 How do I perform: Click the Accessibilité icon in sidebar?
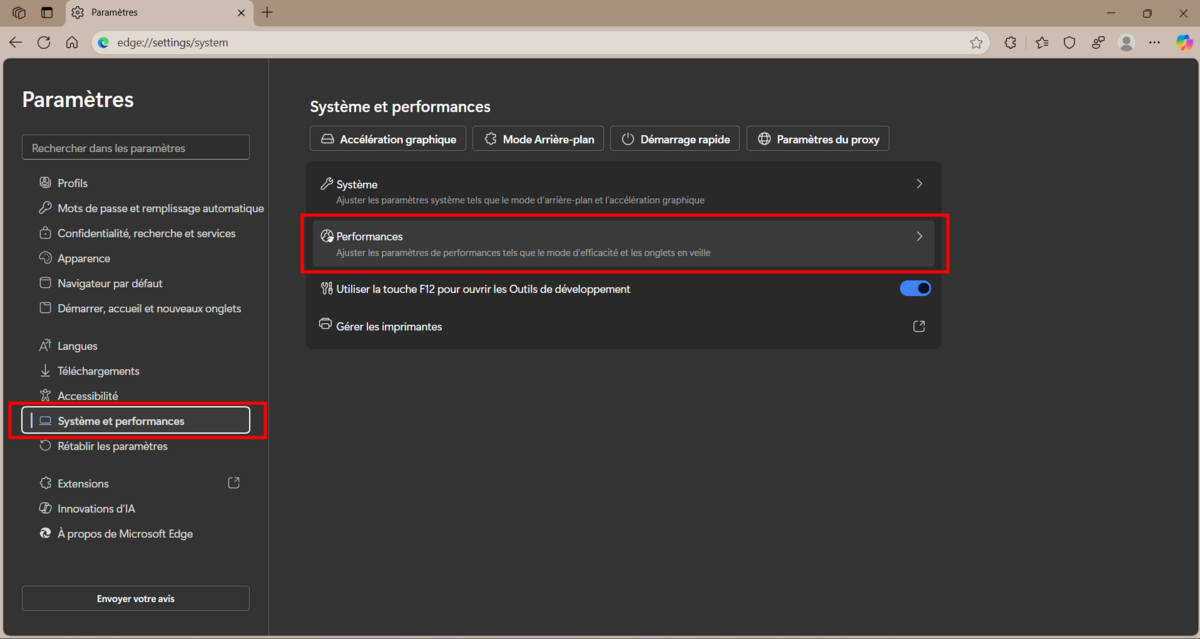pyautogui.click(x=45, y=396)
